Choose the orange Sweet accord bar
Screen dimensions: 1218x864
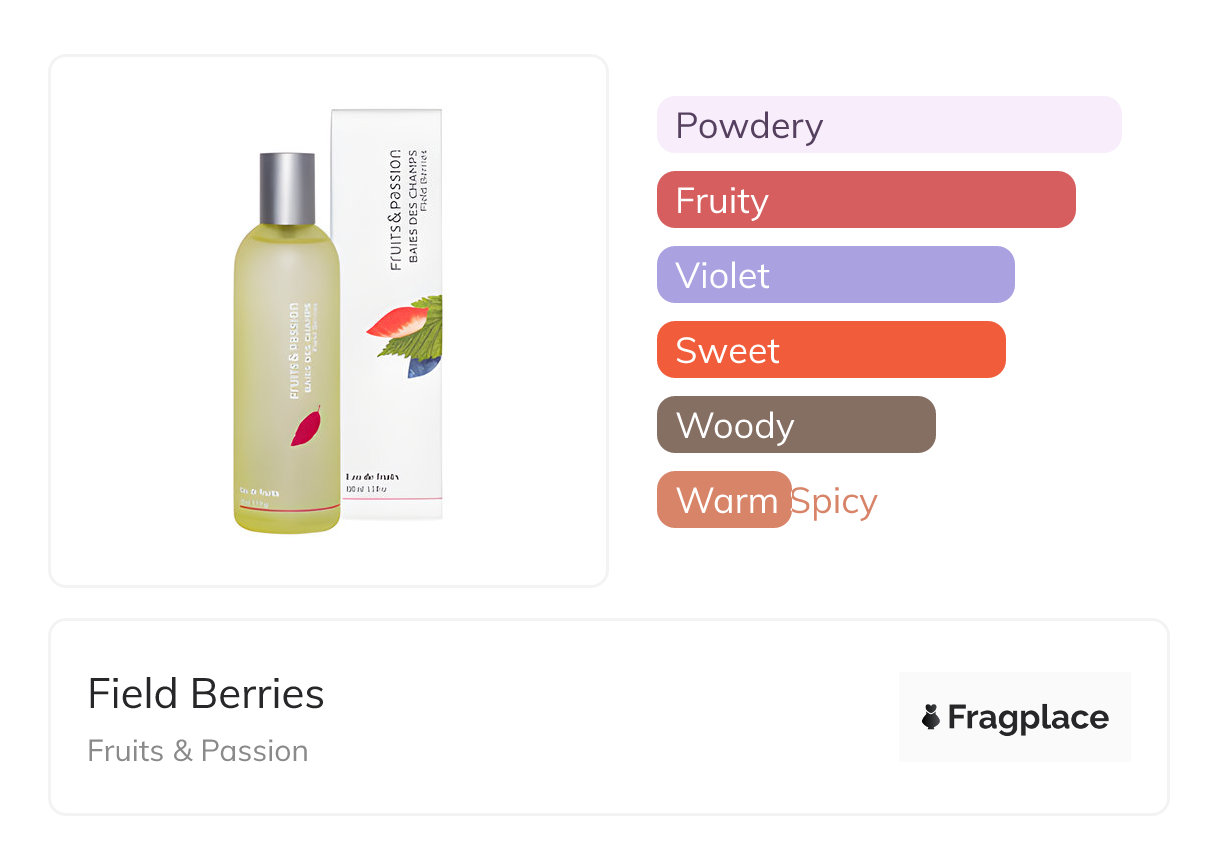point(830,350)
